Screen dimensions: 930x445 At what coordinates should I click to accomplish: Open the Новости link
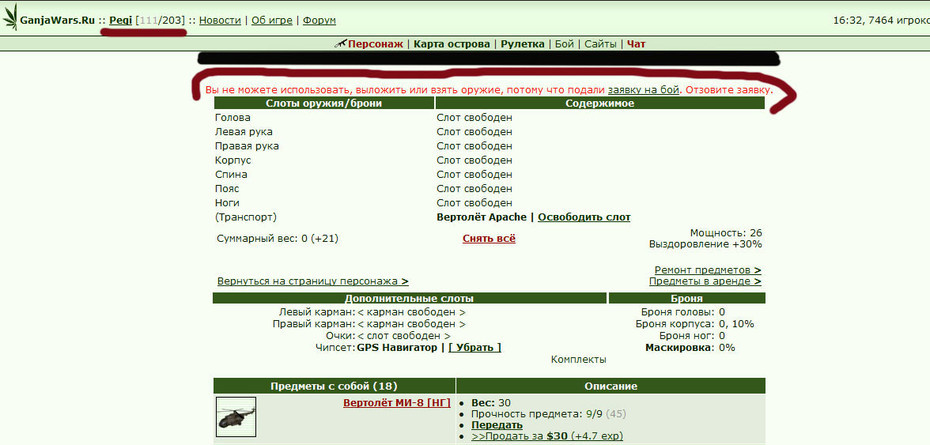click(220, 20)
